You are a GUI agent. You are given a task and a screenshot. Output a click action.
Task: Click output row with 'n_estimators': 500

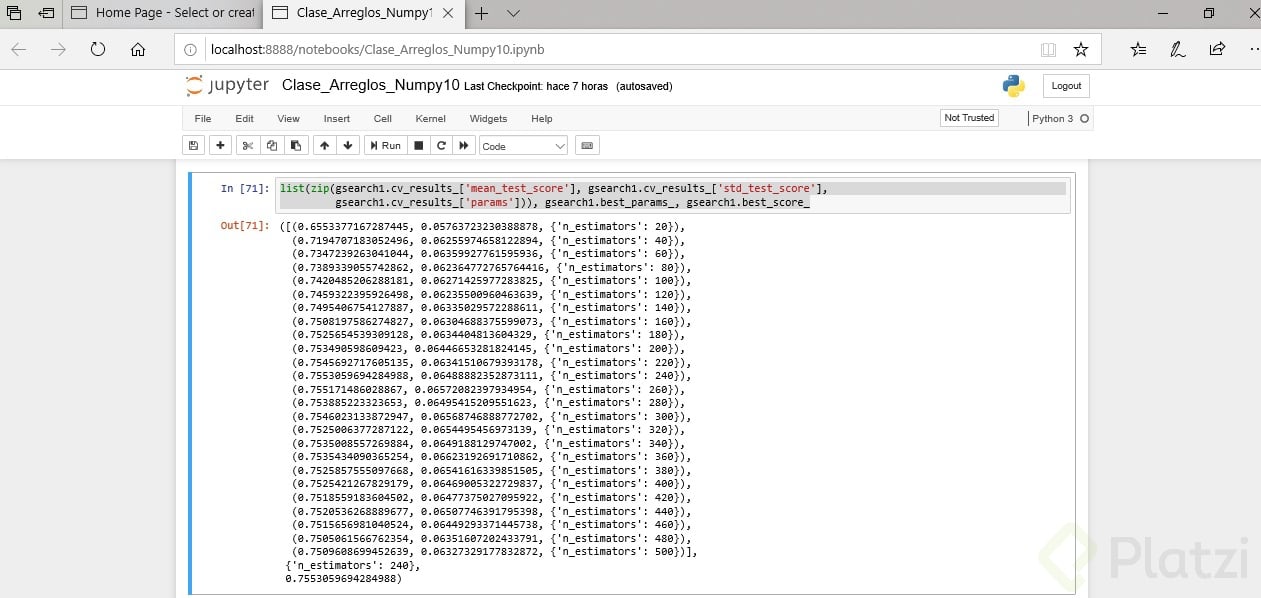click(494, 551)
